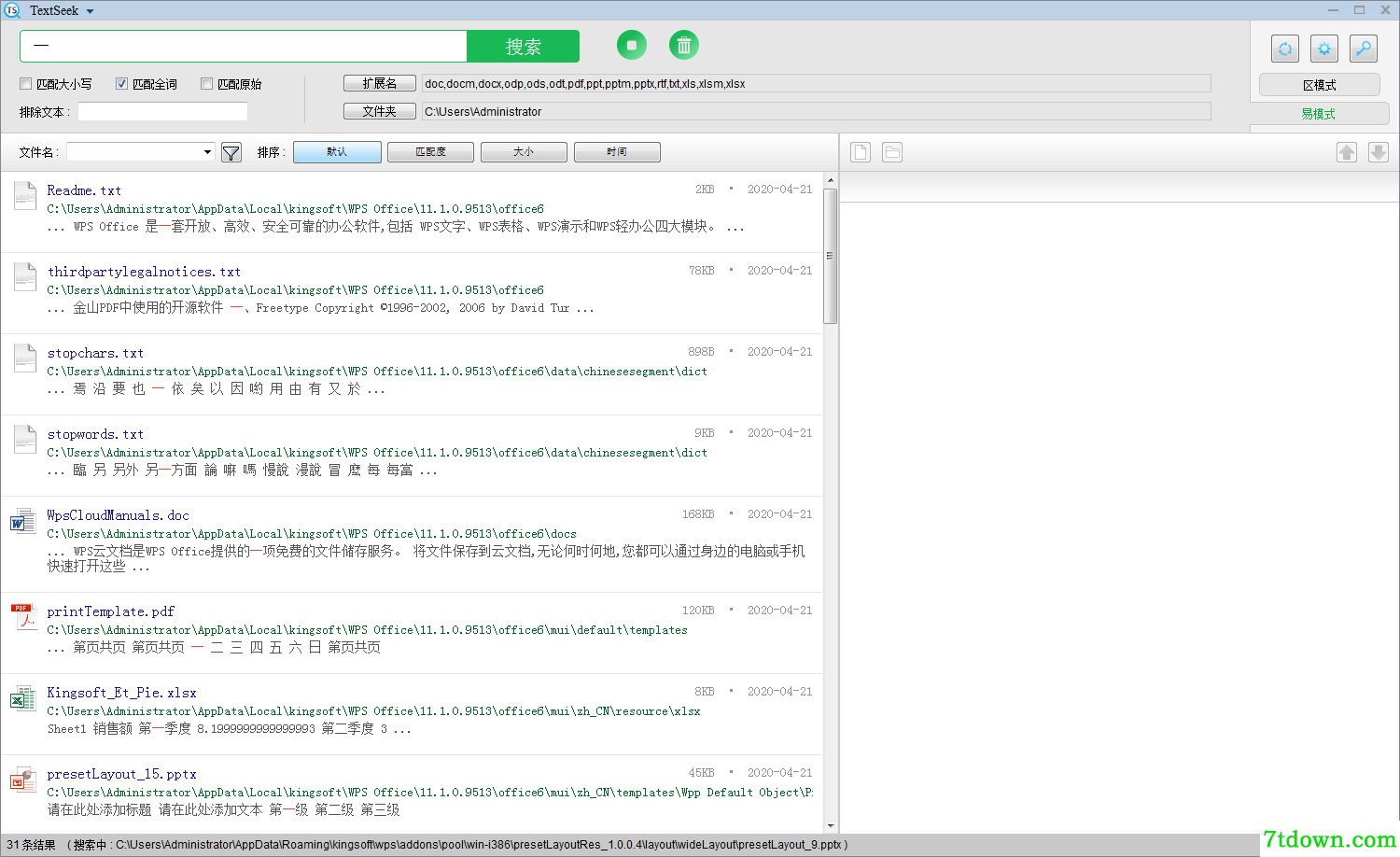
Task: Click into the 排除文本 input box
Action: click(162, 112)
